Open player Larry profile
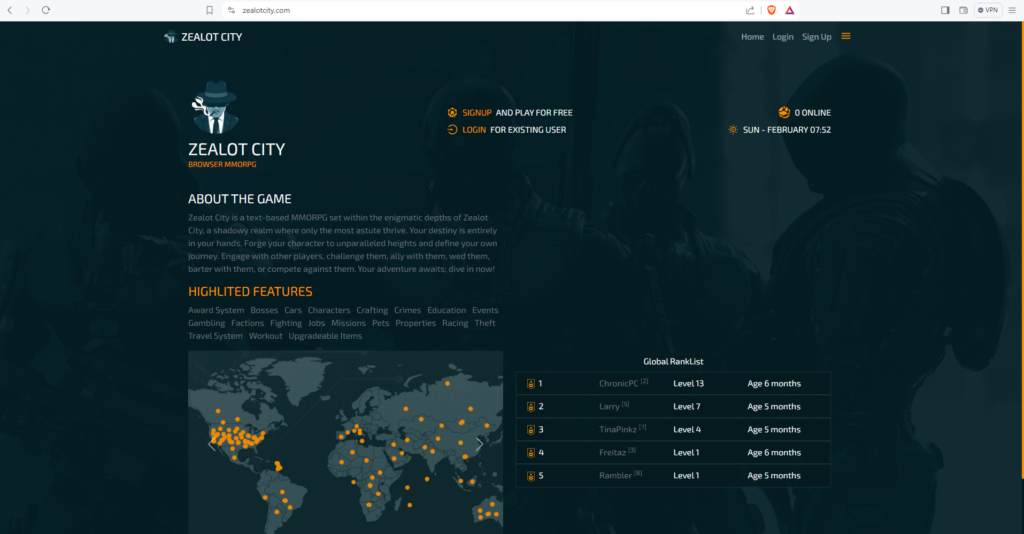This screenshot has height=534, width=1024. (x=609, y=407)
